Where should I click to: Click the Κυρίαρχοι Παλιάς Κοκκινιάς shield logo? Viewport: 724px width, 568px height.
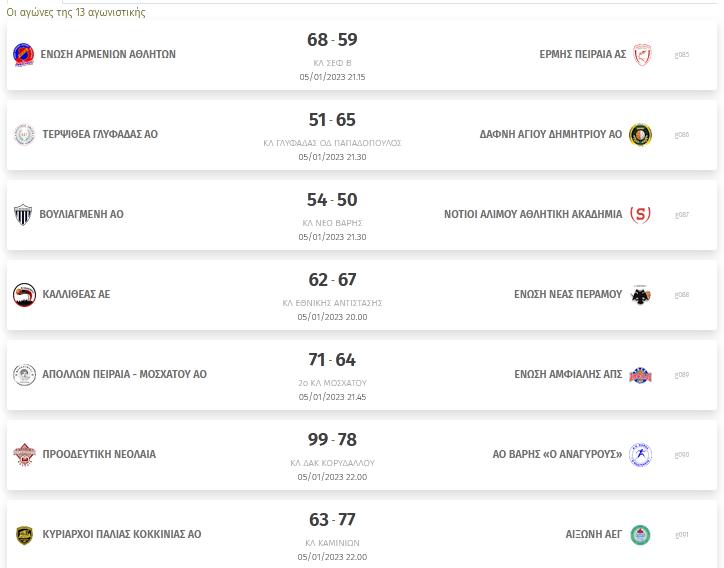coord(24,535)
